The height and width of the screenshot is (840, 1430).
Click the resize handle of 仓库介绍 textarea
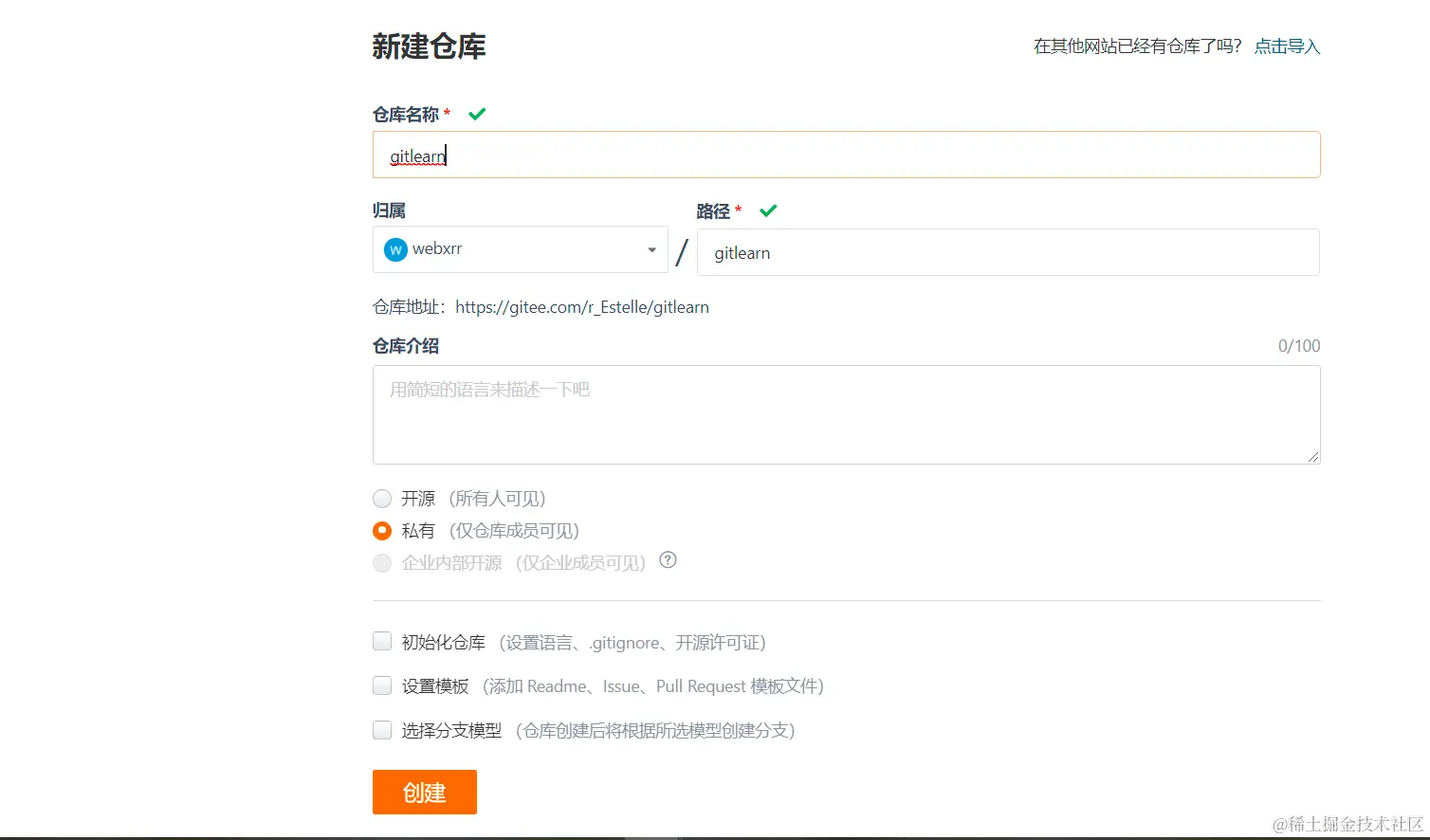[x=1313, y=457]
